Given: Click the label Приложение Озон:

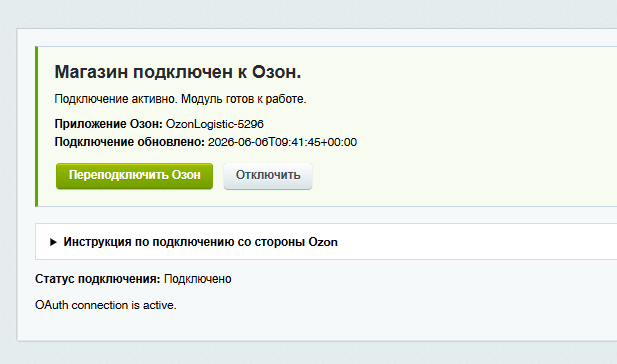Looking at the screenshot, I should pos(108,124).
